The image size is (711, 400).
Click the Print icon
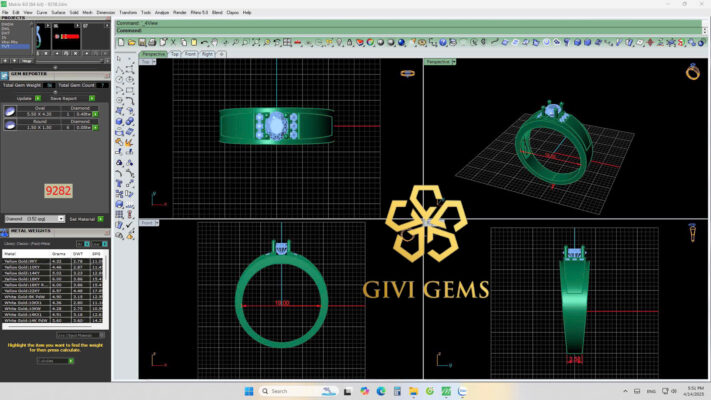[152, 42]
